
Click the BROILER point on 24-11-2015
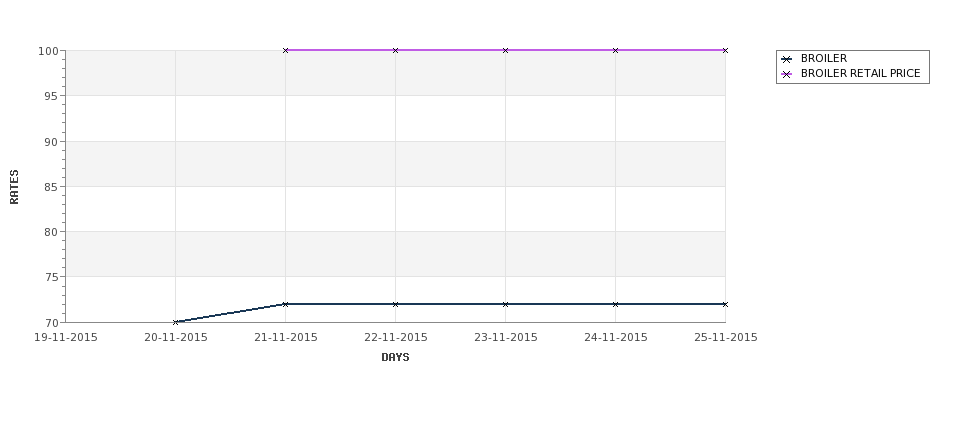pyautogui.click(x=616, y=304)
